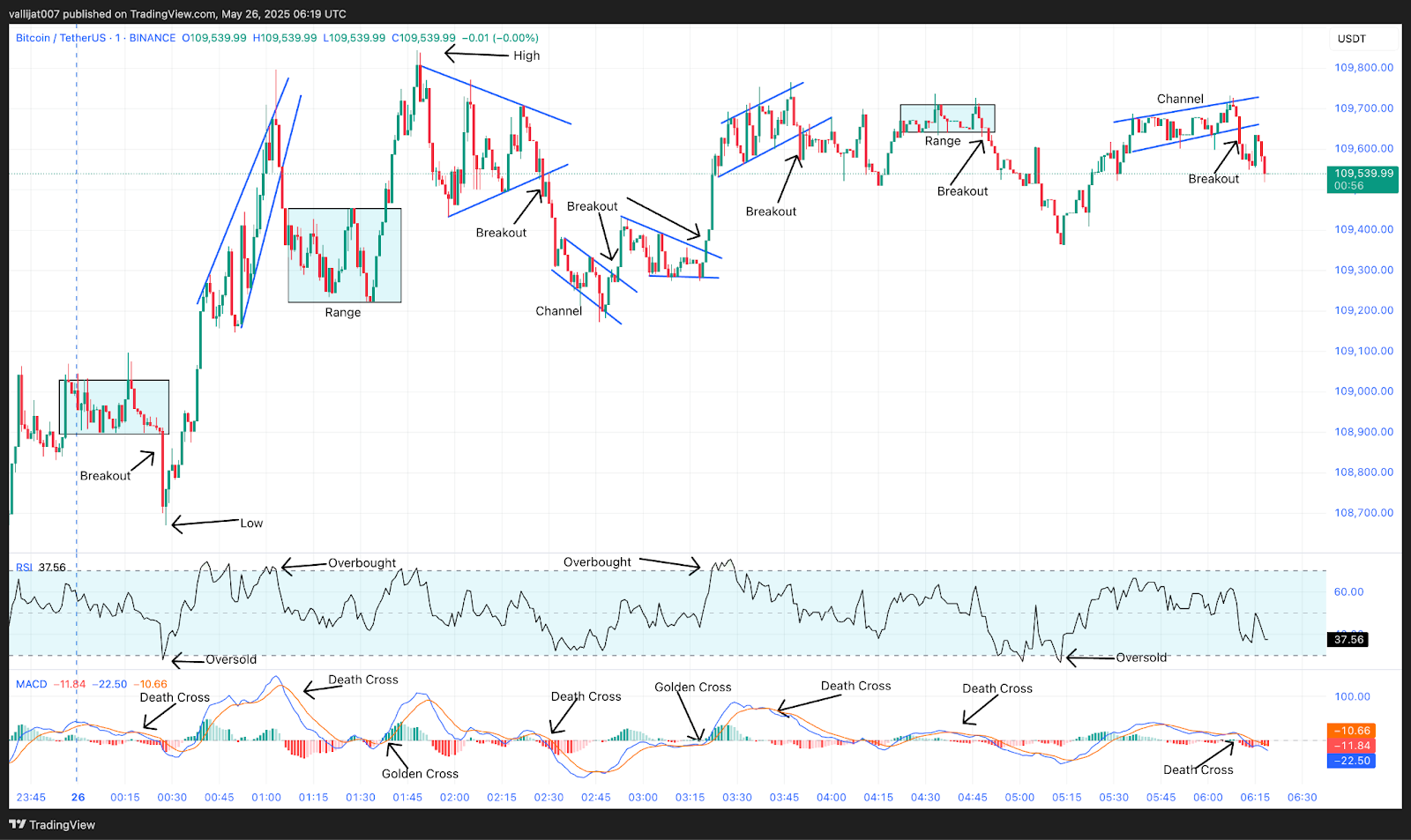Viewport: 1411px width, 840px height.
Task: Select the RSI indicator legend label
Action: [x=24, y=568]
